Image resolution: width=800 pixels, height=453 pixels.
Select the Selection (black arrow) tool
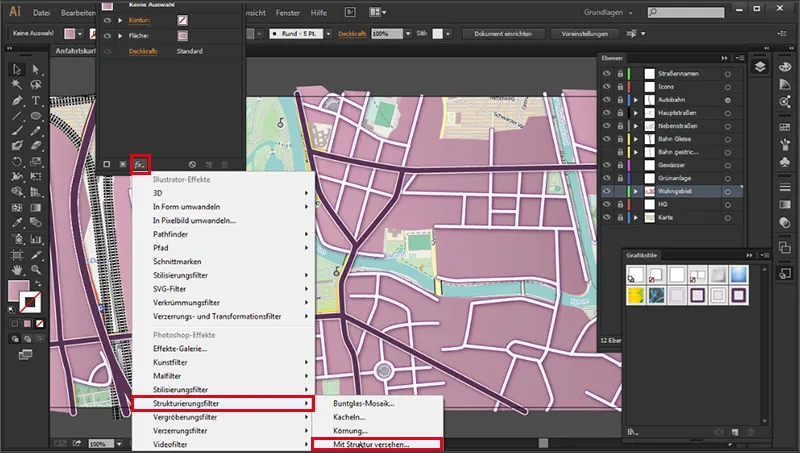17,69
